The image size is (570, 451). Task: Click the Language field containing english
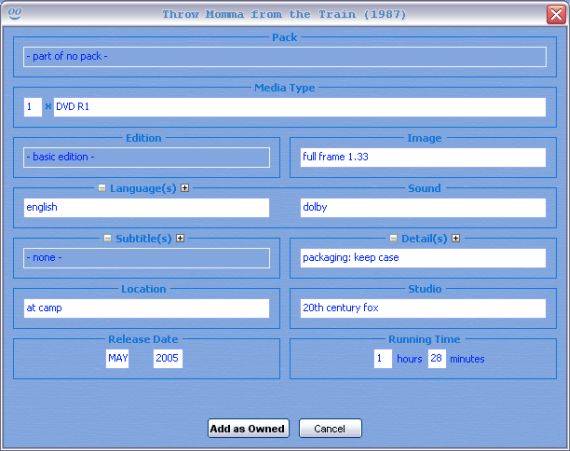point(146,208)
